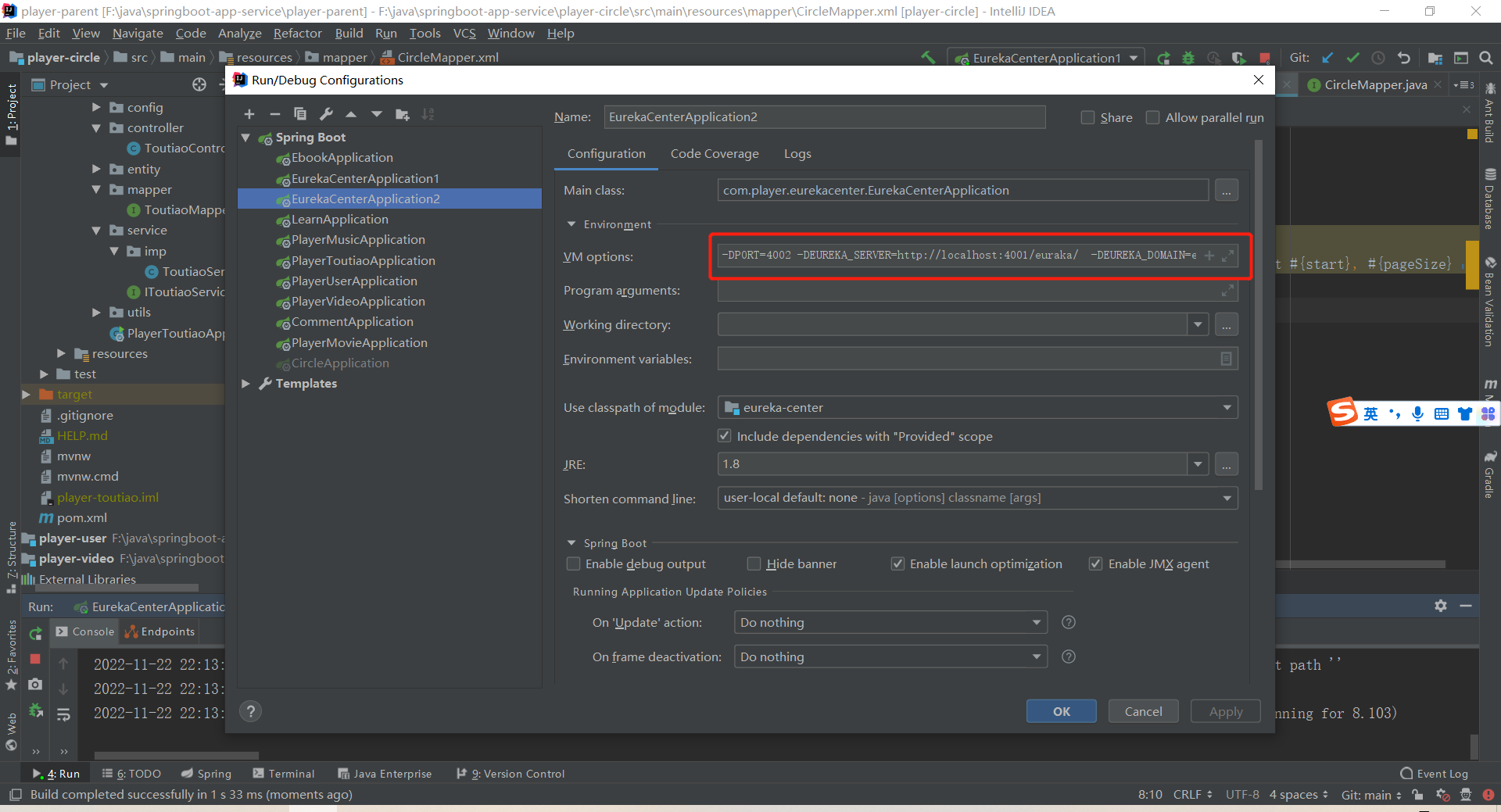Rerun application in main toolbar
This screenshot has height=812, width=1501.
click(1164, 58)
